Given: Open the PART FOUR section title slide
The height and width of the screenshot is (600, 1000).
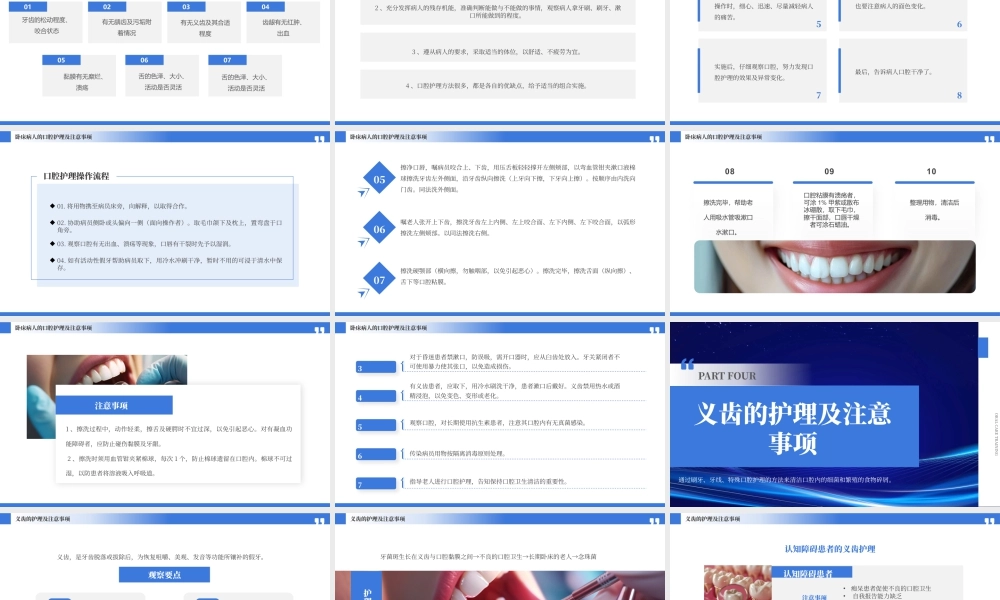Looking at the screenshot, I should pos(835,414).
